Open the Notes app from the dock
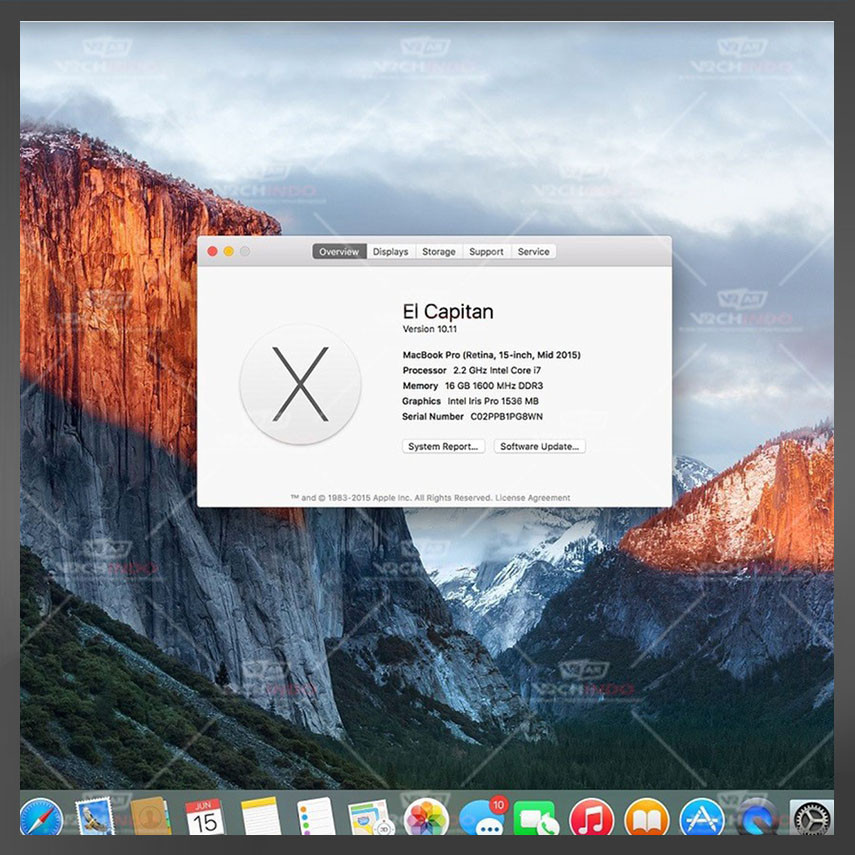 point(261,817)
